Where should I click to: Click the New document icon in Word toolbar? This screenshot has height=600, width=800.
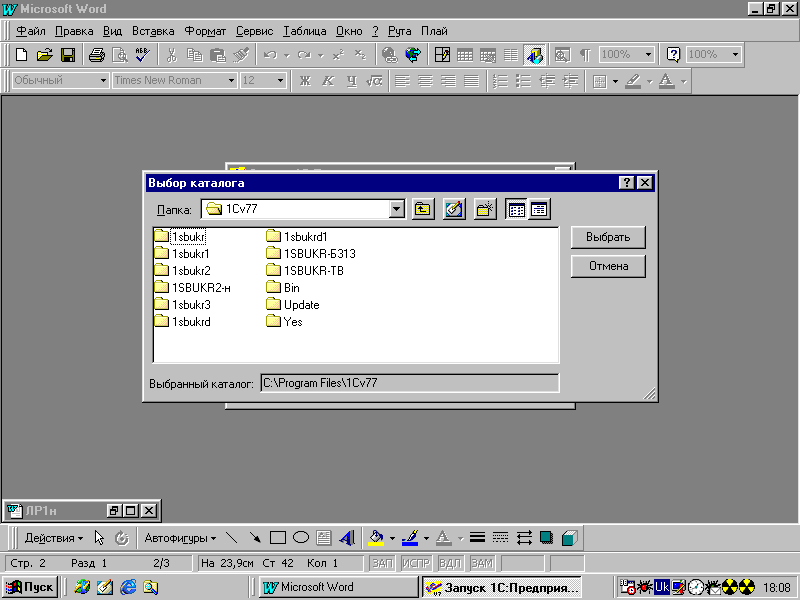tap(21, 55)
